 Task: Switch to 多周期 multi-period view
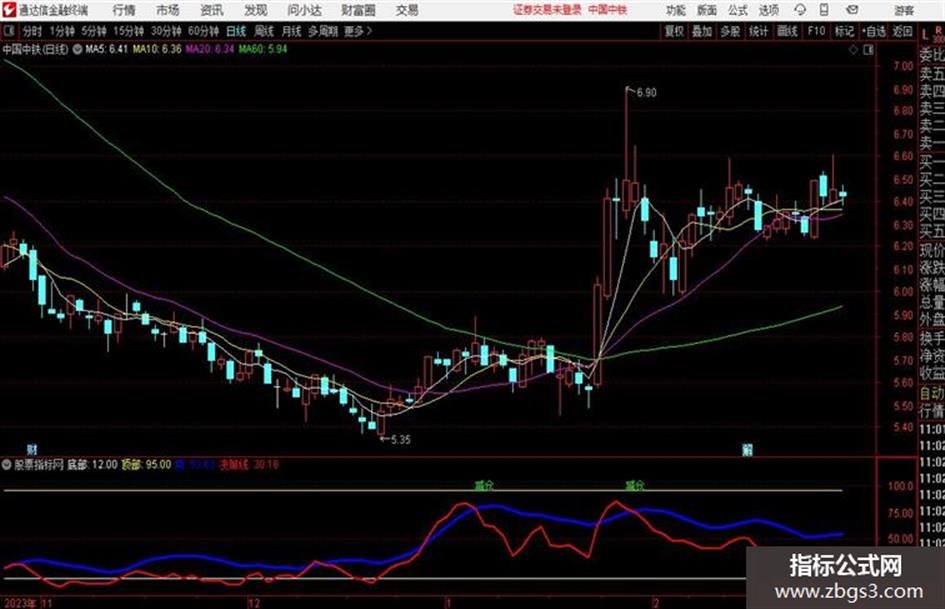tap(323, 31)
